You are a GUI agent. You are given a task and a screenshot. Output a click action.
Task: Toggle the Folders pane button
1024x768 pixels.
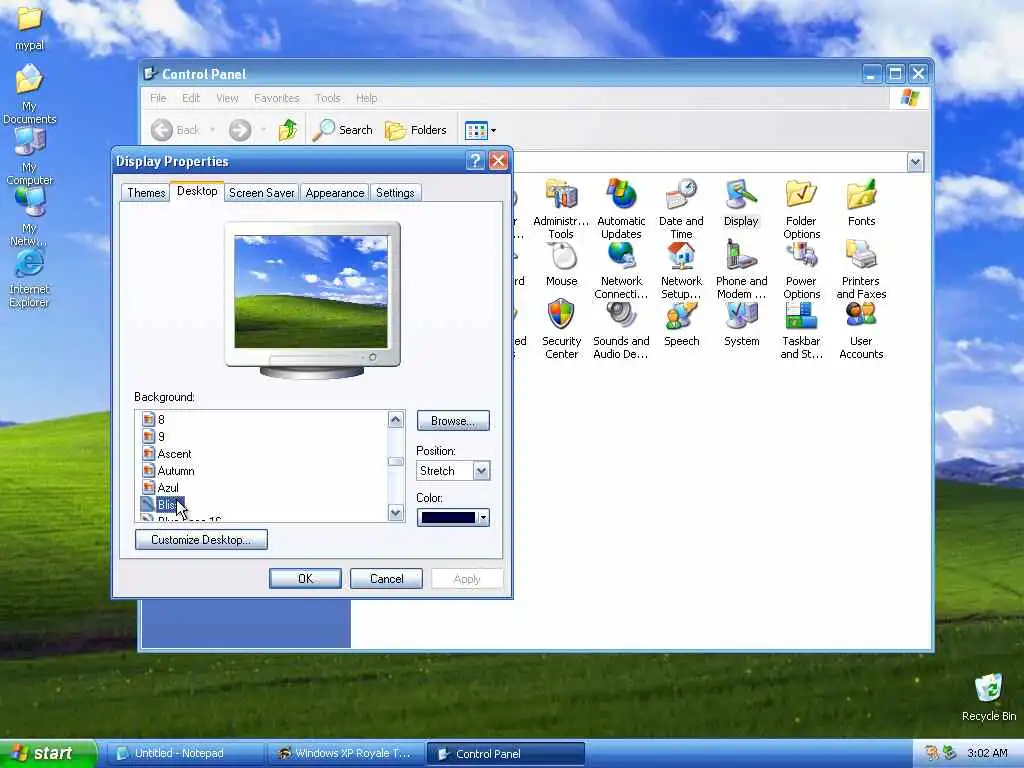tap(415, 130)
